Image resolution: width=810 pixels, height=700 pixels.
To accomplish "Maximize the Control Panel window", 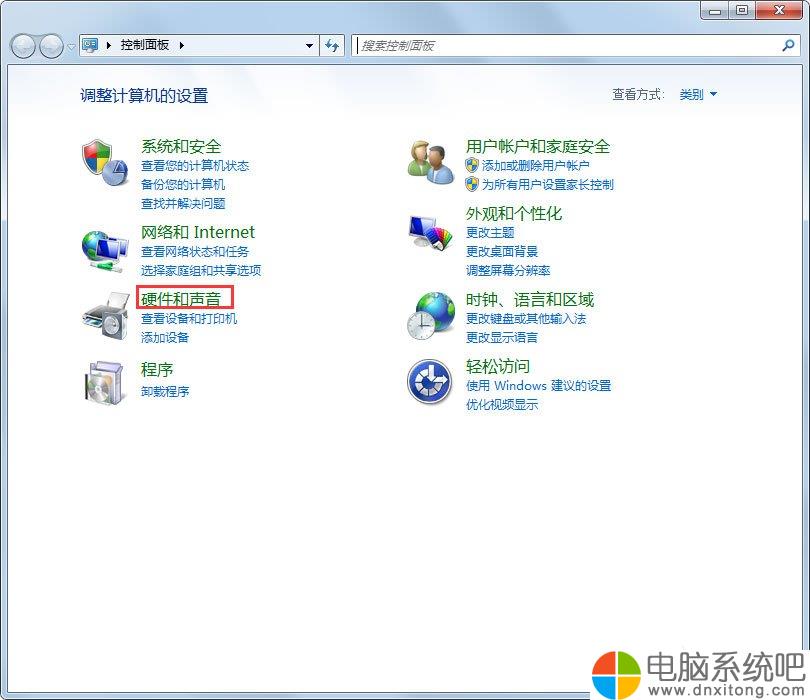I will [742, 10].
